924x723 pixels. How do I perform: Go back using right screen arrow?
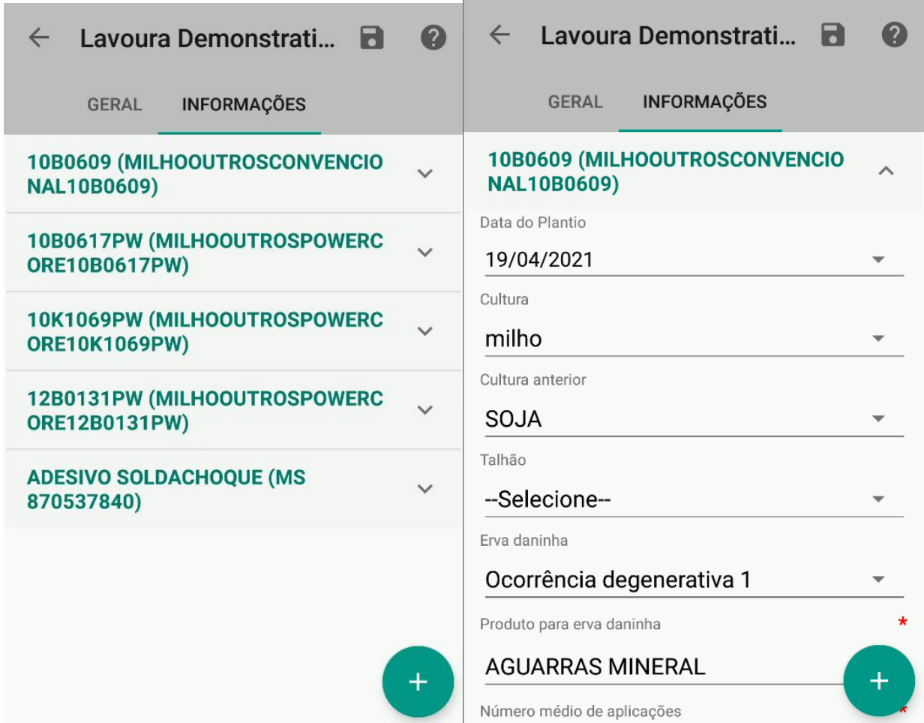point(500,35)
